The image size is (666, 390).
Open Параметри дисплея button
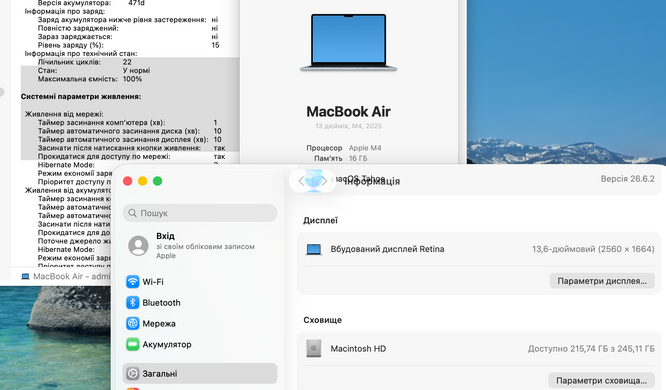pyautogui.click(x=602, y=281)
